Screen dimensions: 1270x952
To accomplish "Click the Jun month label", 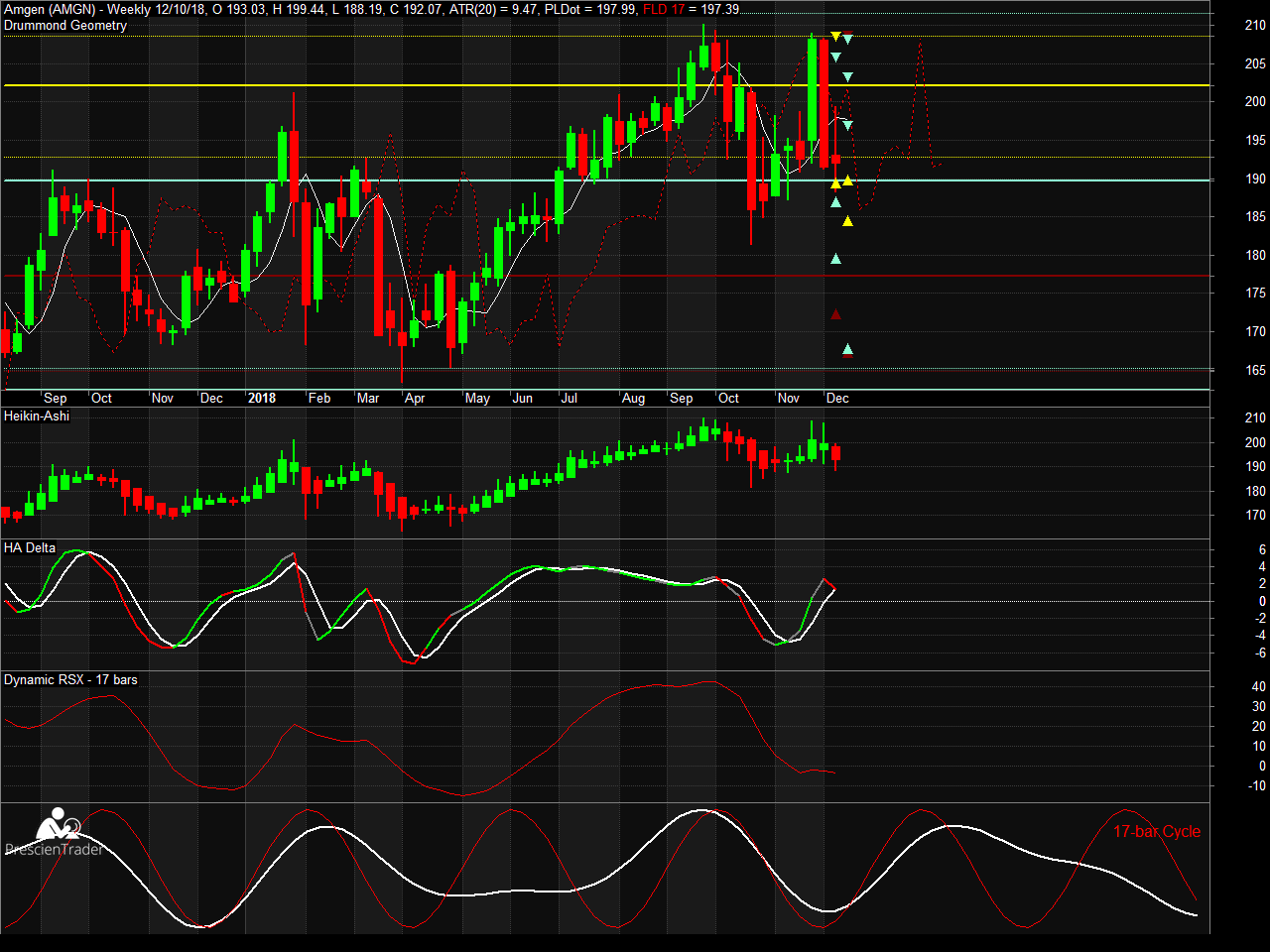I will pos(523,398).
